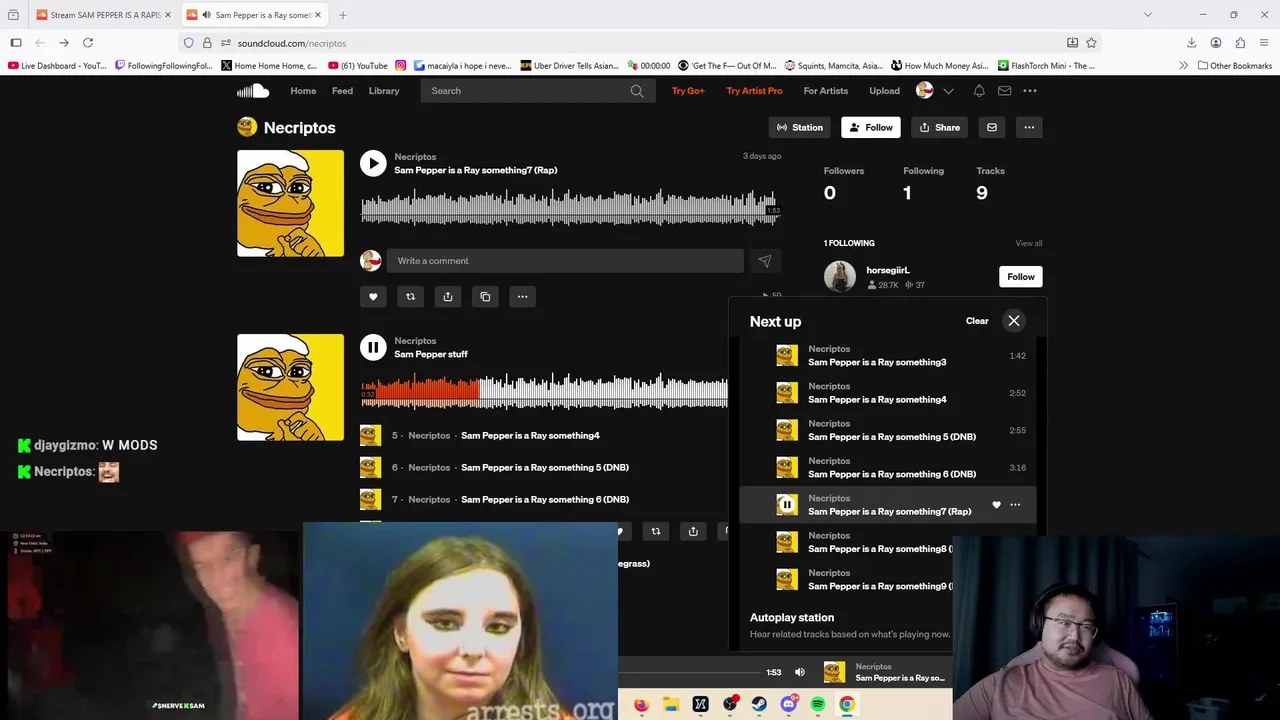Open three-dot menu for queued something7 (Rap)

[1015, 505]
